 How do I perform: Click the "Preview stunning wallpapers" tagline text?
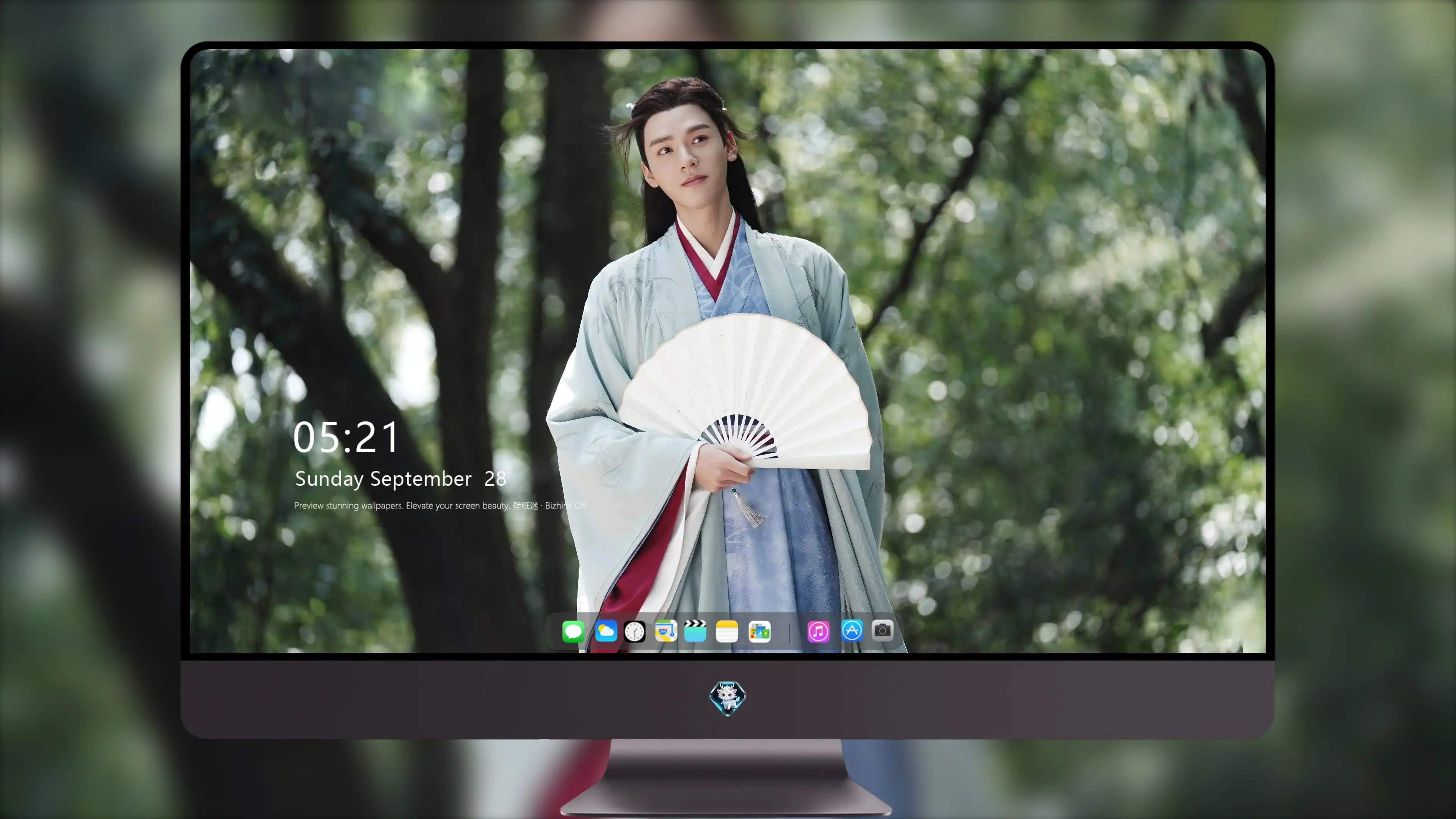440,505
